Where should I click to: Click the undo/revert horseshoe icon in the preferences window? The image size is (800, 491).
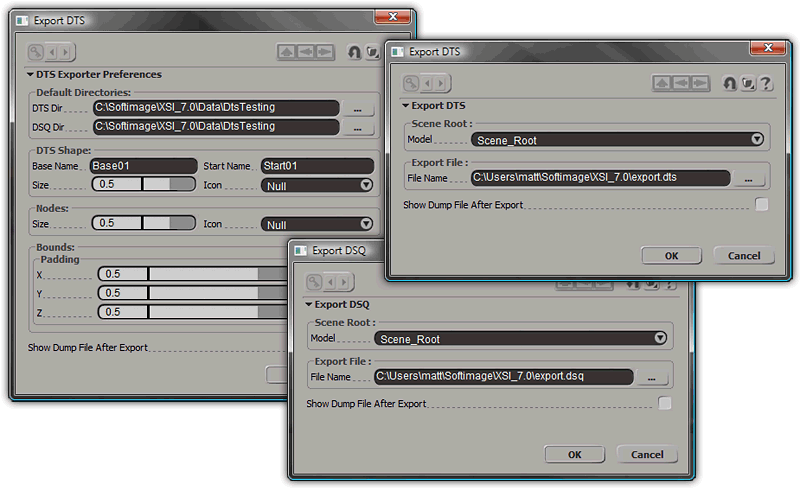(x=354, y=51)
